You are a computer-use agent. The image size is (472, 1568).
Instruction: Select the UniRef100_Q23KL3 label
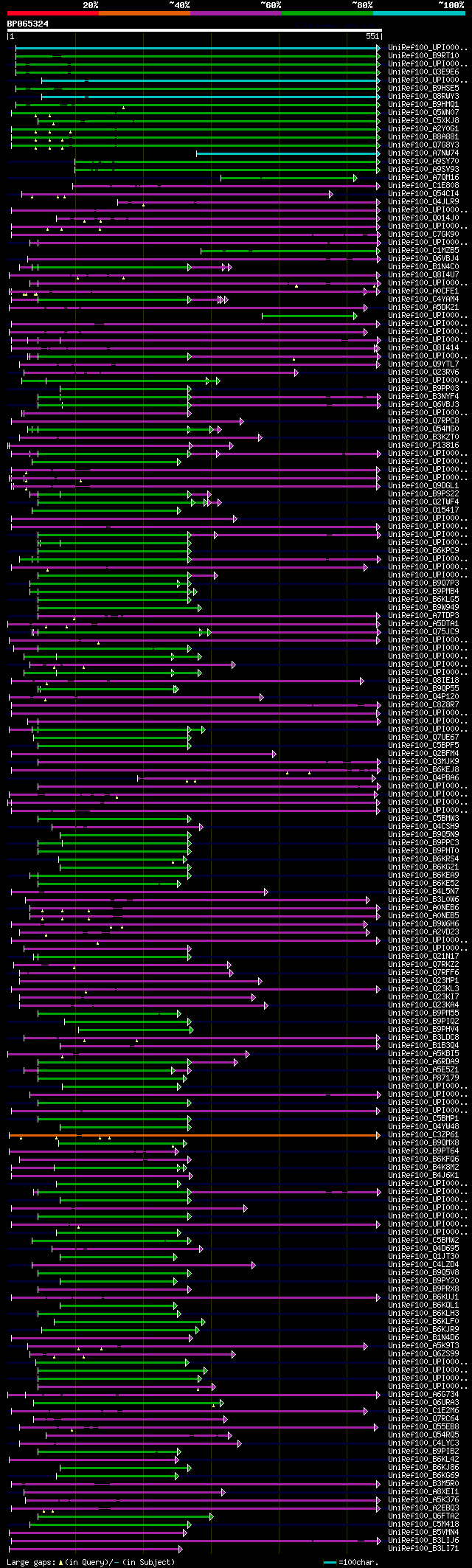pyautogui.click(x=423, y=988)
